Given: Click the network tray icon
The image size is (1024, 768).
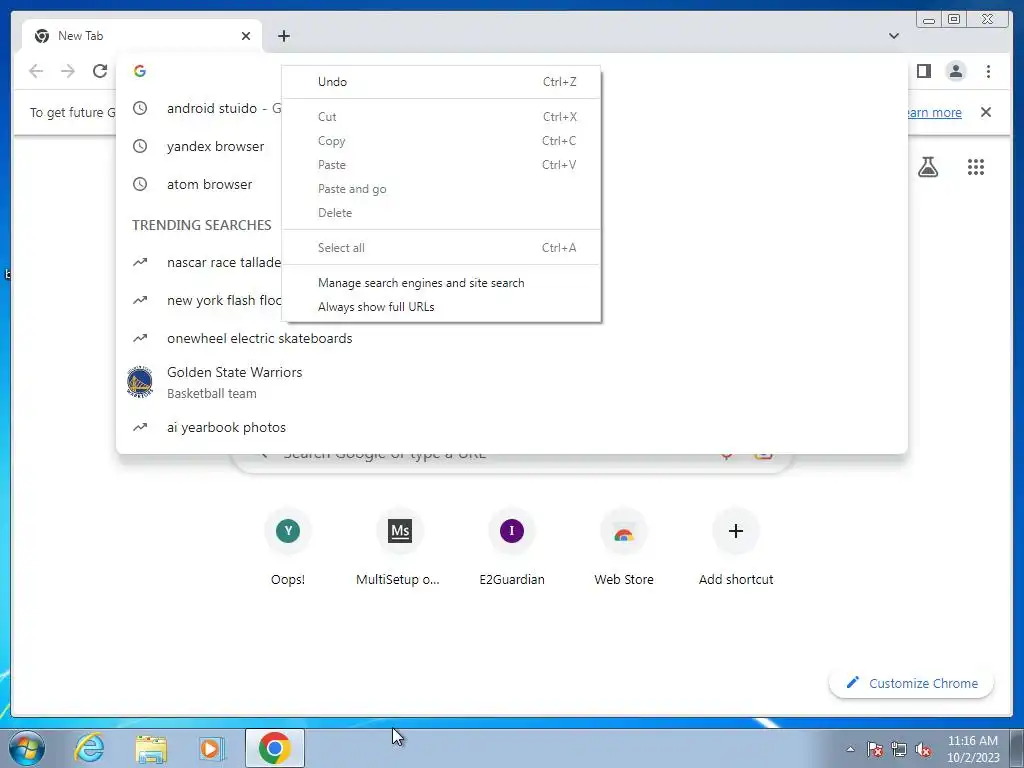Looking at the screenshot, I should (x=899, y=749).
